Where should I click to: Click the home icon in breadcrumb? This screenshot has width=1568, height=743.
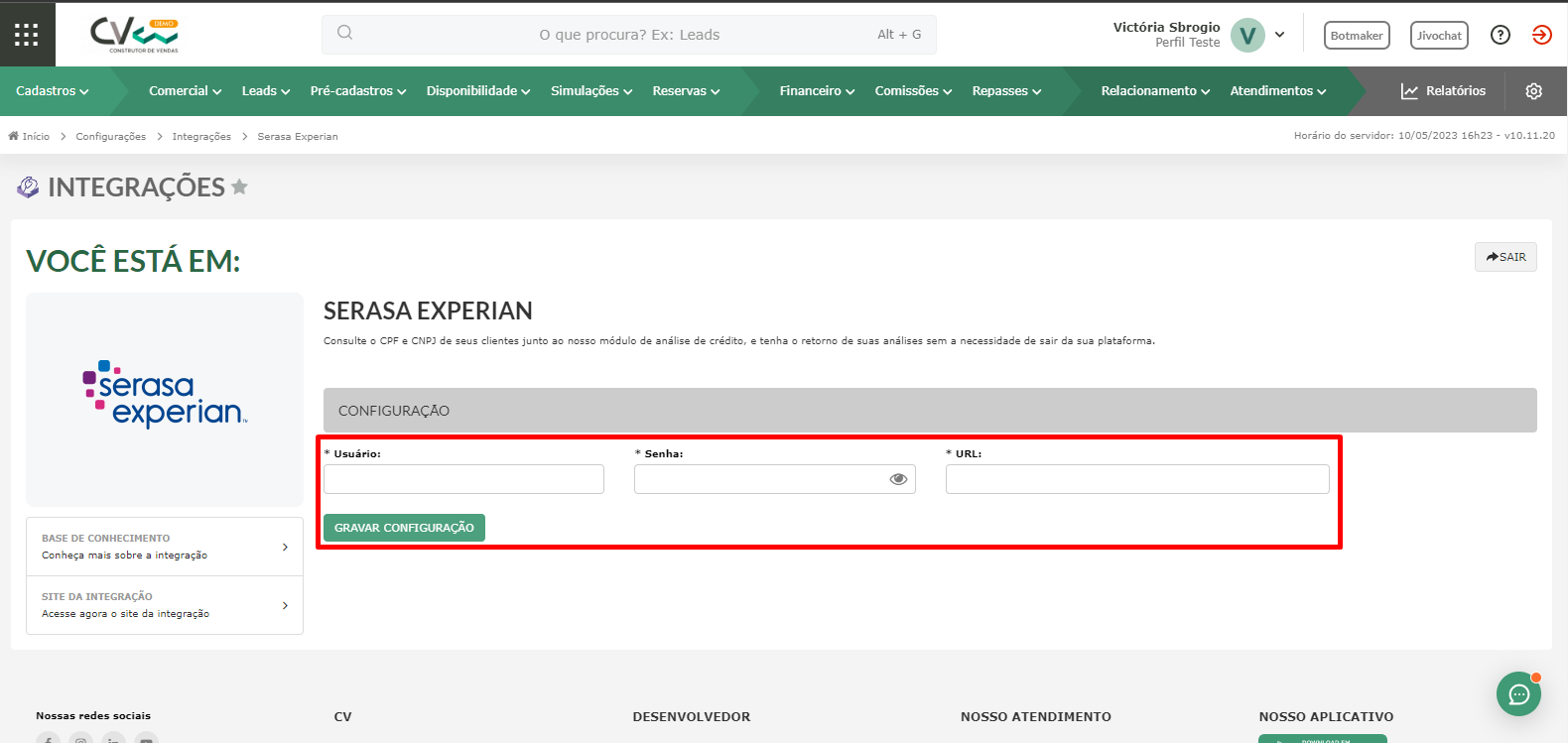point(14,136)
